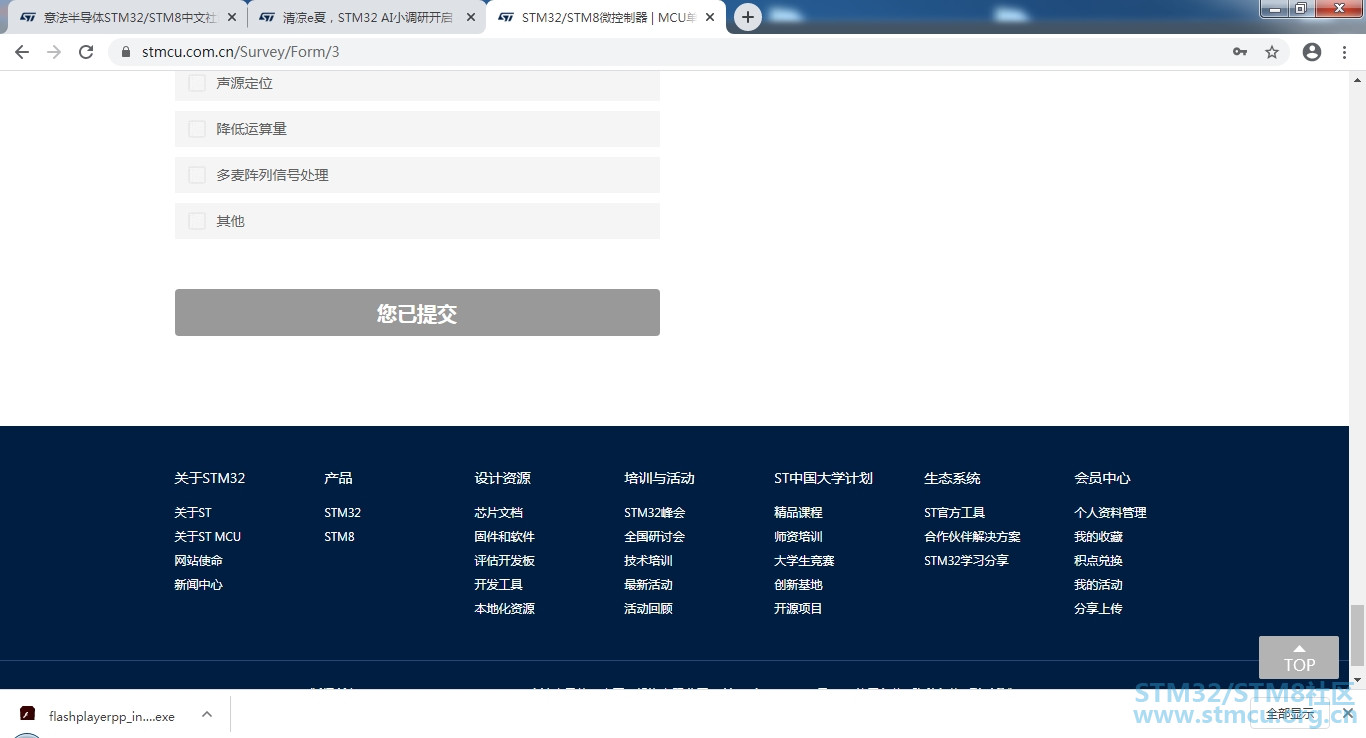1366x738 pixels.
Task: Open the 芯片文档 footer link
Action: (x=499, y=513)
